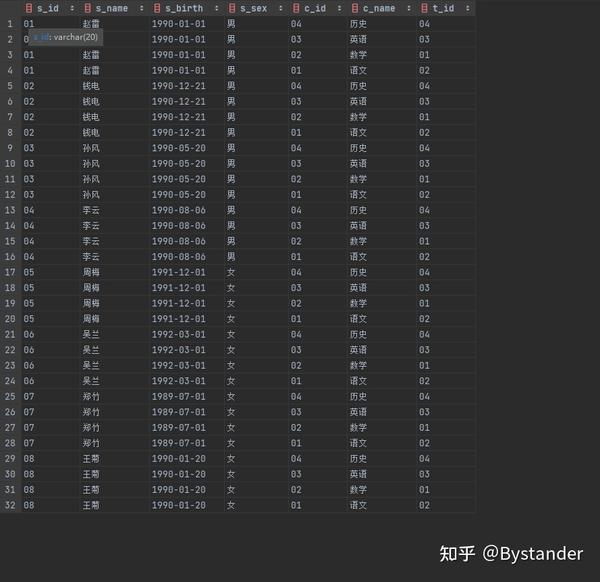Click the s_sex column type icon
This screenshot has width=600, height=582.
tap(232, 8)
